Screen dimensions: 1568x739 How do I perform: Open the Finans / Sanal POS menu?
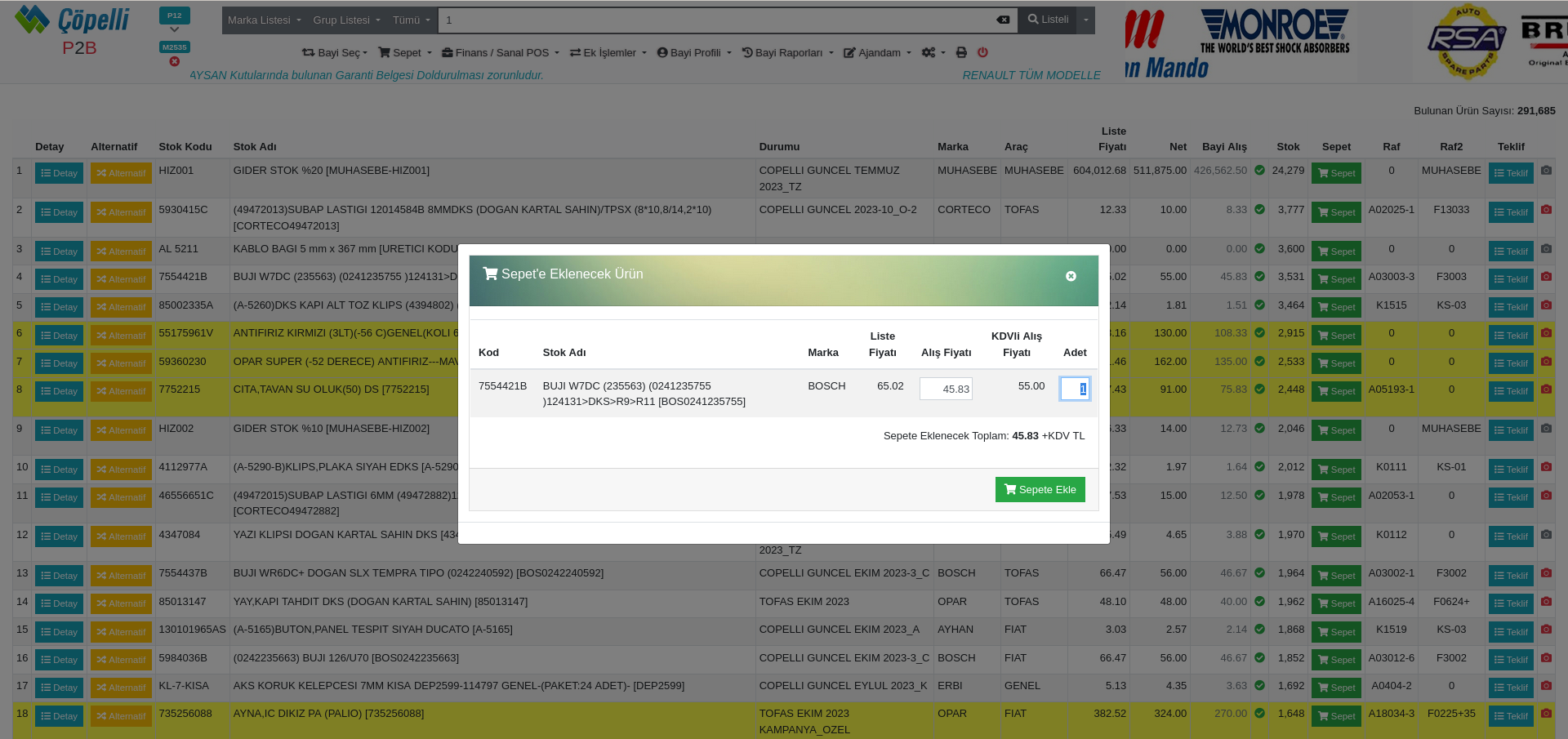[500, 52]
